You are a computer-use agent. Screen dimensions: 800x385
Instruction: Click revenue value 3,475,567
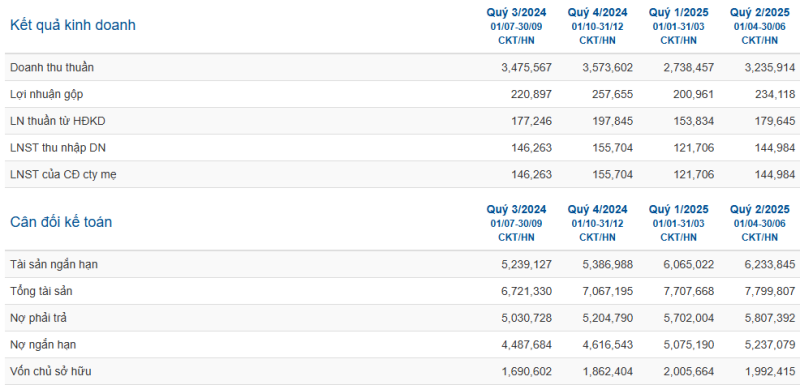tap(526, 67)
